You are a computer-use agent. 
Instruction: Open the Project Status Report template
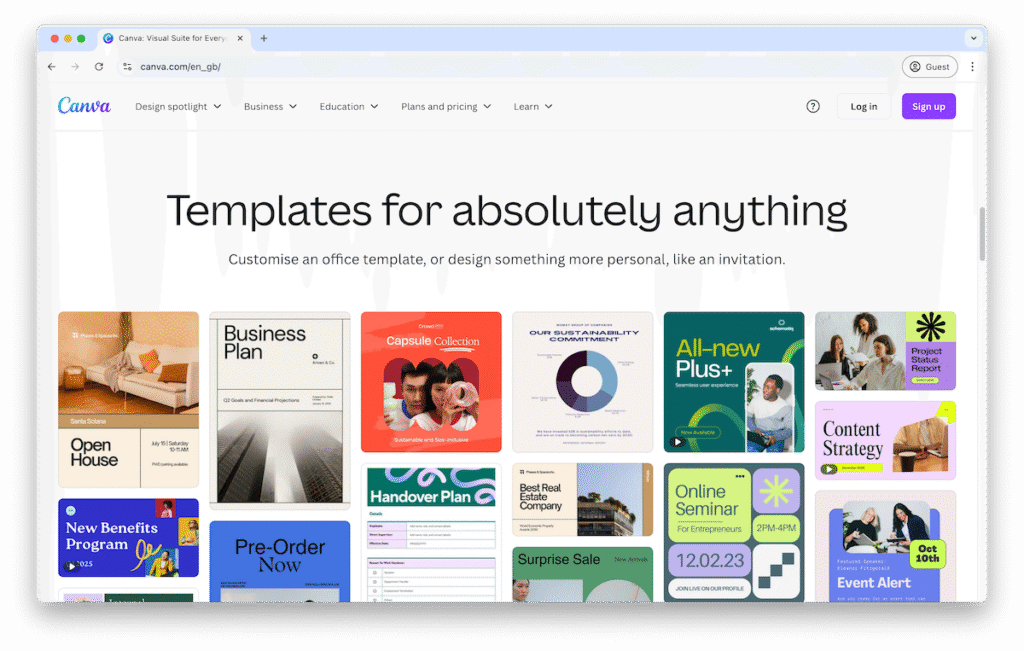coord(886,351)
